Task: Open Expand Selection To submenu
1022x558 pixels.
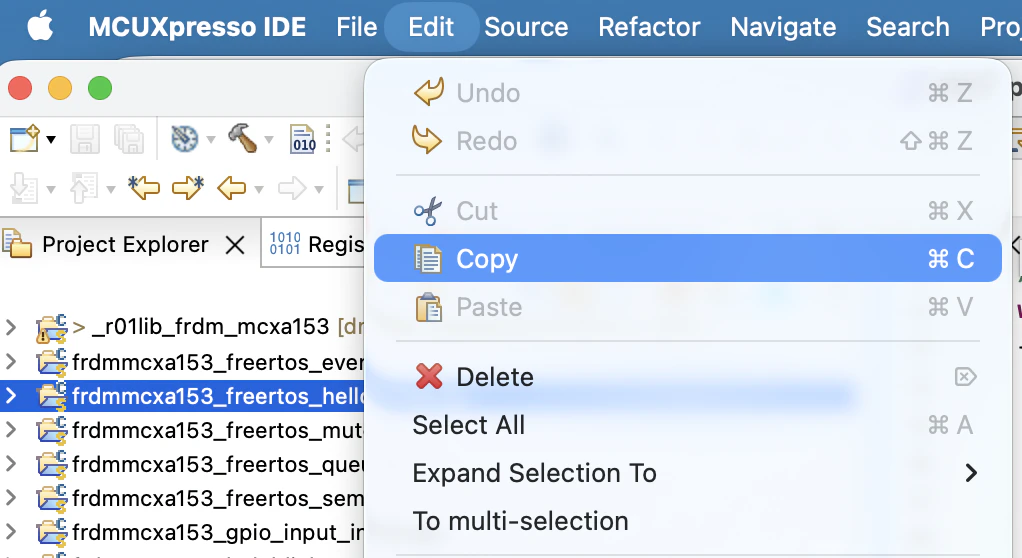Action: point(688,473)
